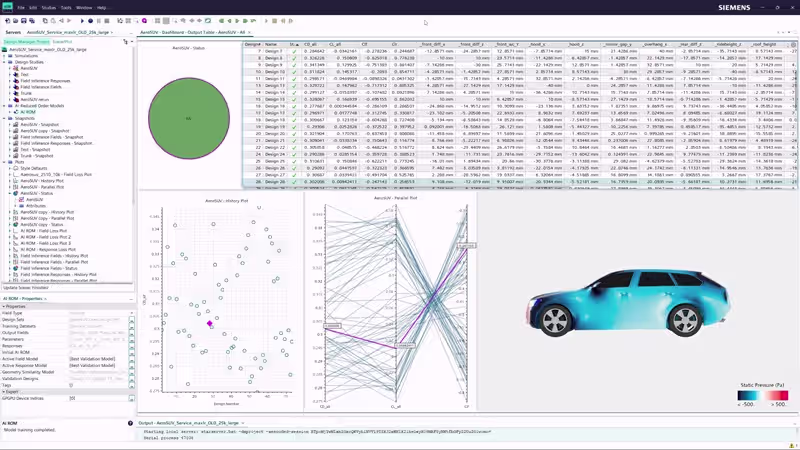
Task: Select Style Defaults tree item
Action: click(34, 168)
